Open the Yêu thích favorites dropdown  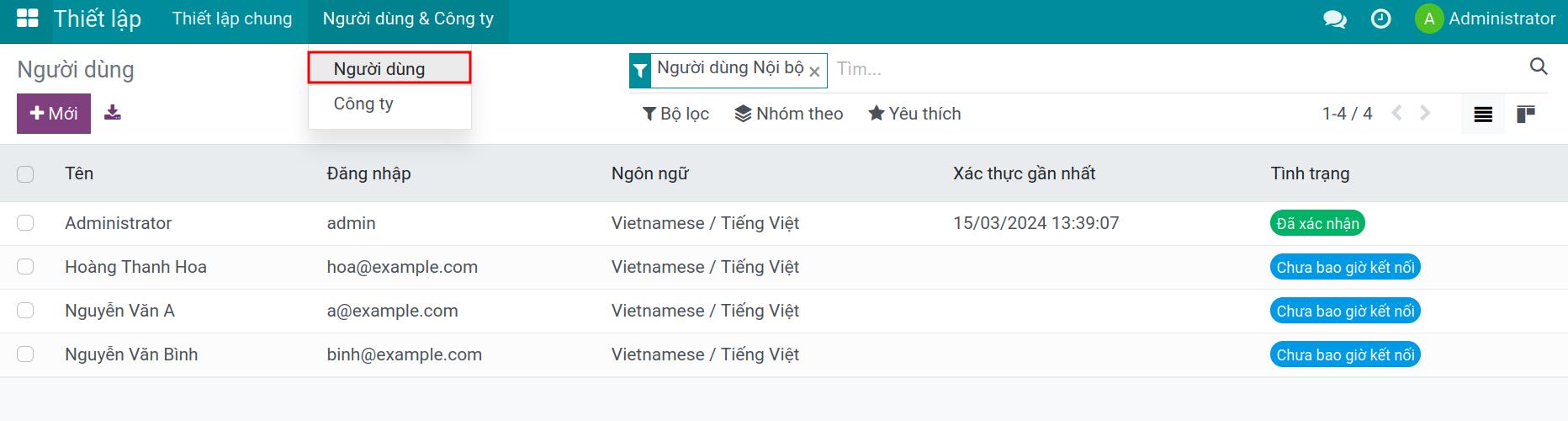pos(914,114)
